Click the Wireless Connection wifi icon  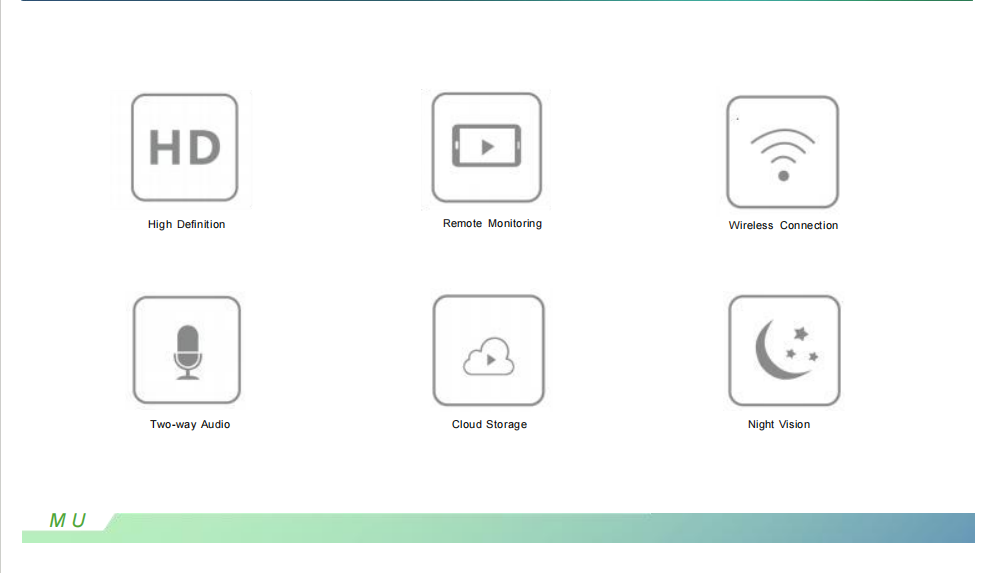783,152
